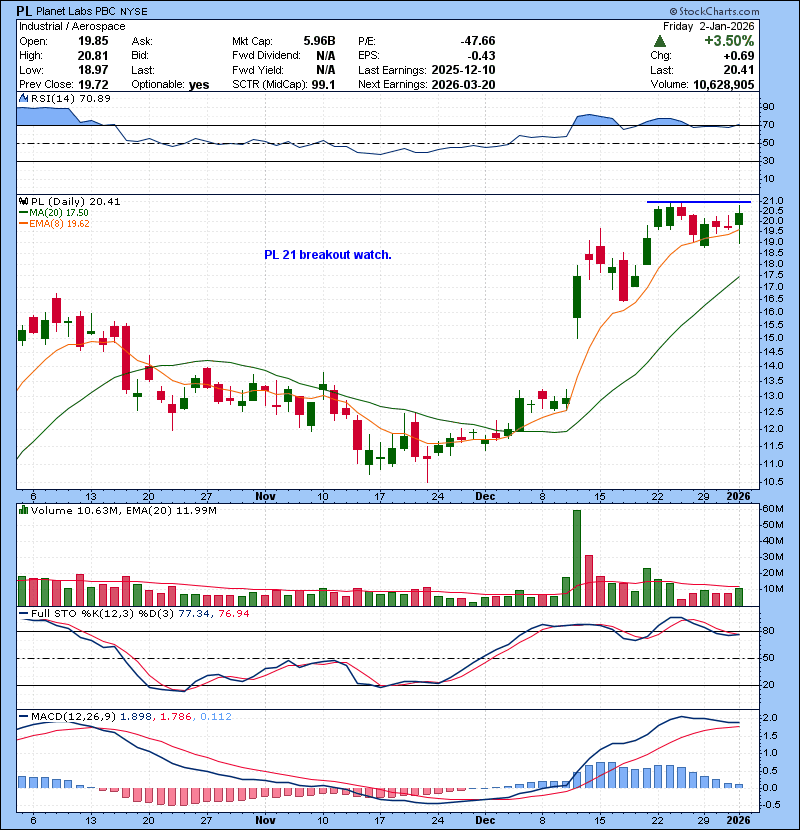800x830 pixels.
Task: Click the StockCharts.com watermark link
Action: pos(714,11)
